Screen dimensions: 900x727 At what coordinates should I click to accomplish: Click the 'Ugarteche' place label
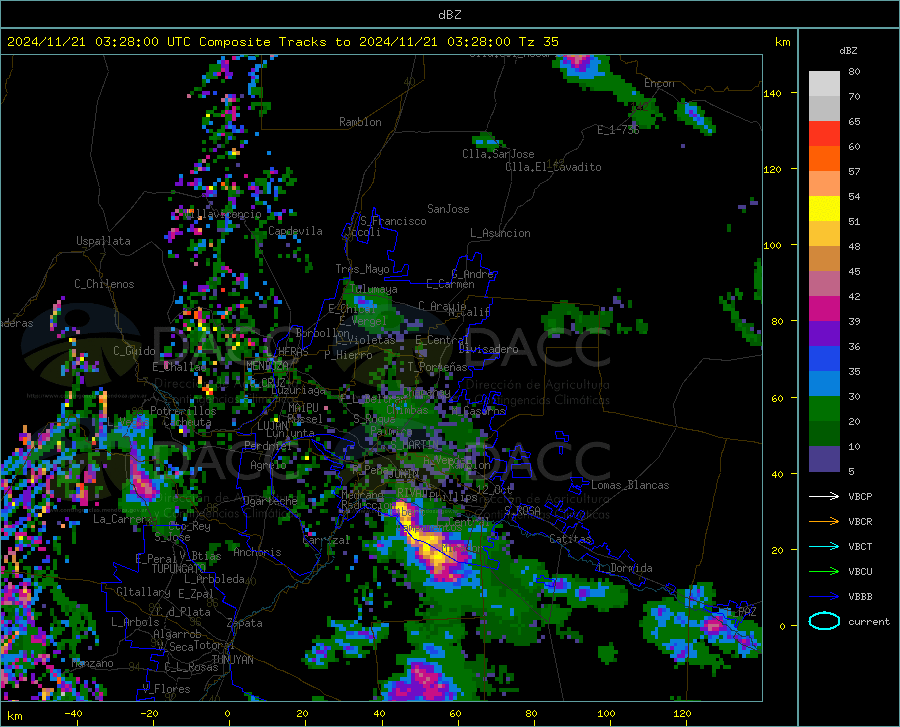point(270,500)
